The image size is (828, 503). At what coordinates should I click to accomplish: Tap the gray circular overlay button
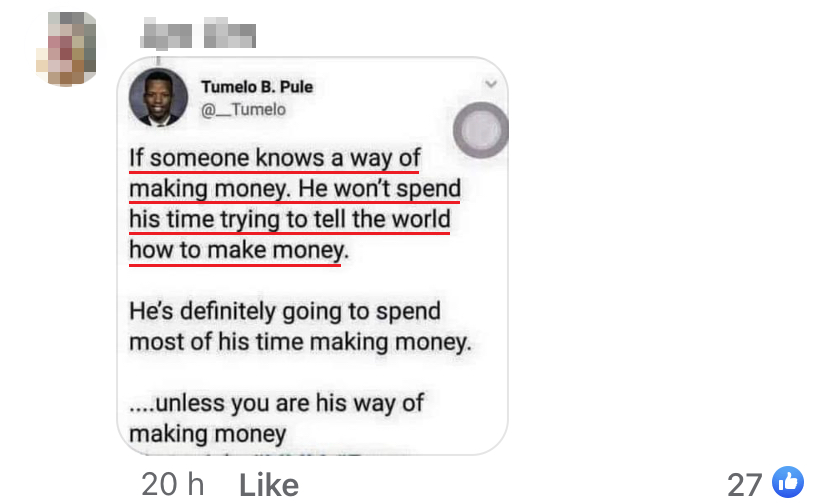[481, 131]
